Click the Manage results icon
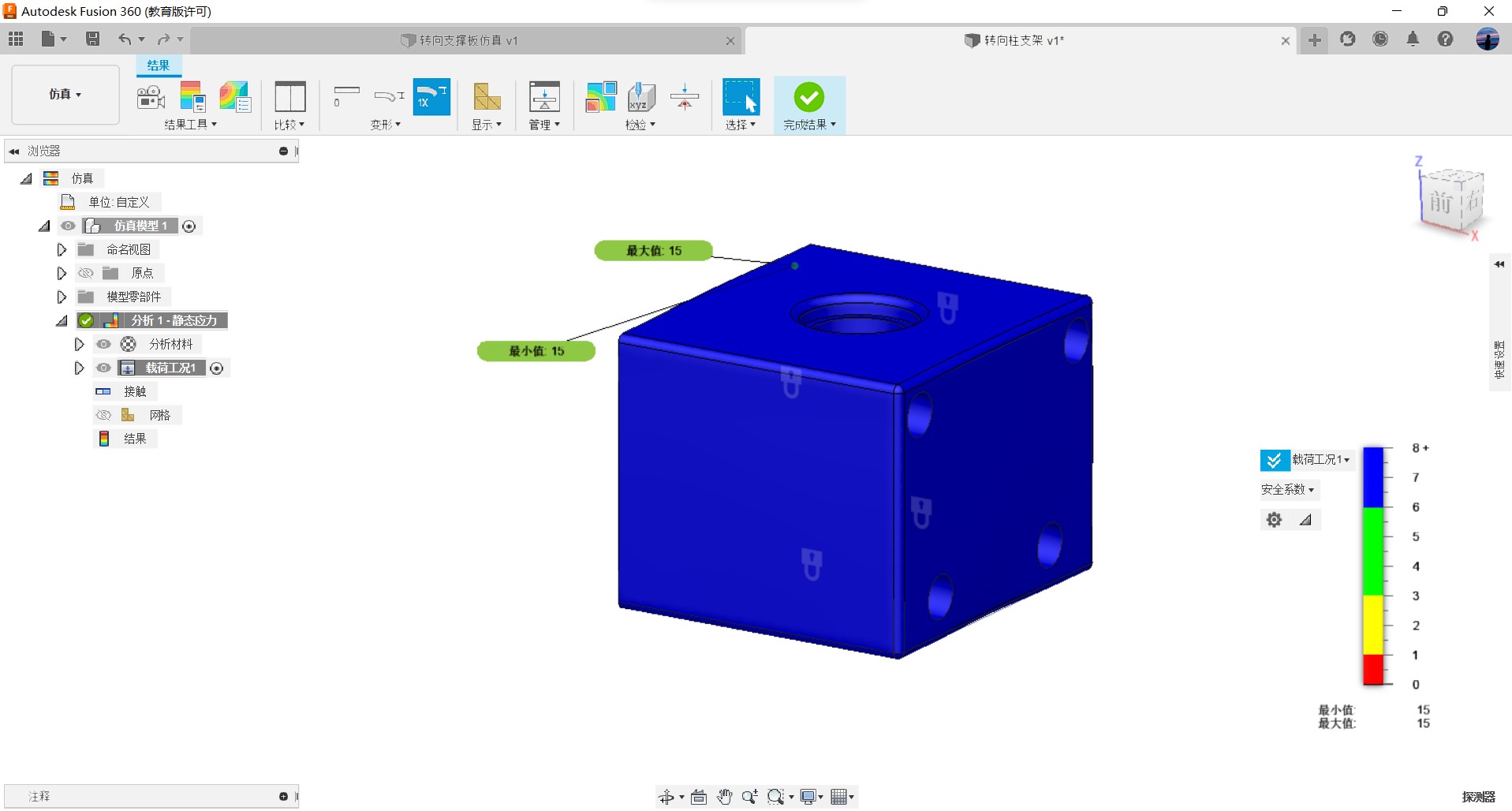This screenshot has width=1512, height=811. (x=544, y=97)
